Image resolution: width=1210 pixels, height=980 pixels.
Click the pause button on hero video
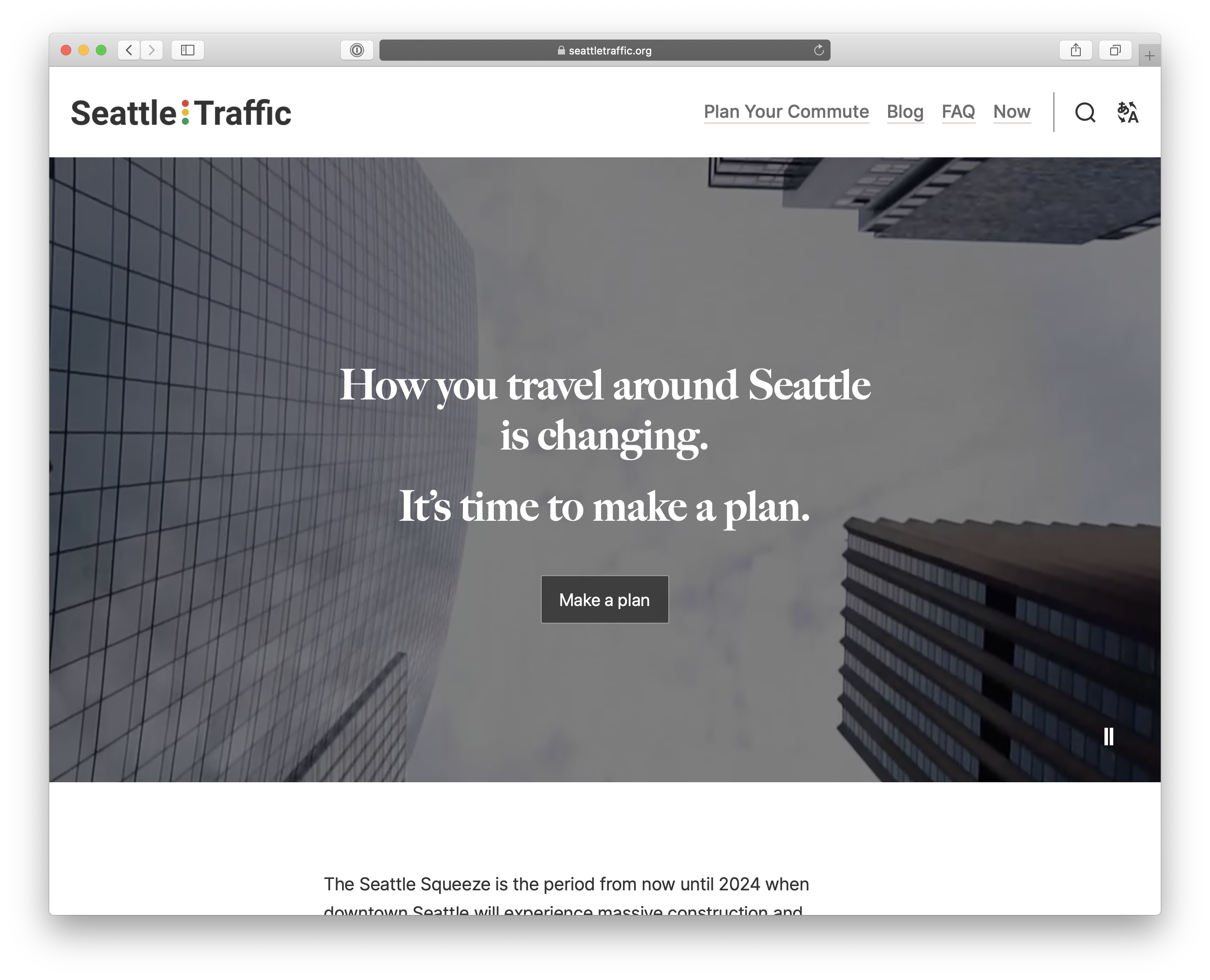click(1109, 736)
